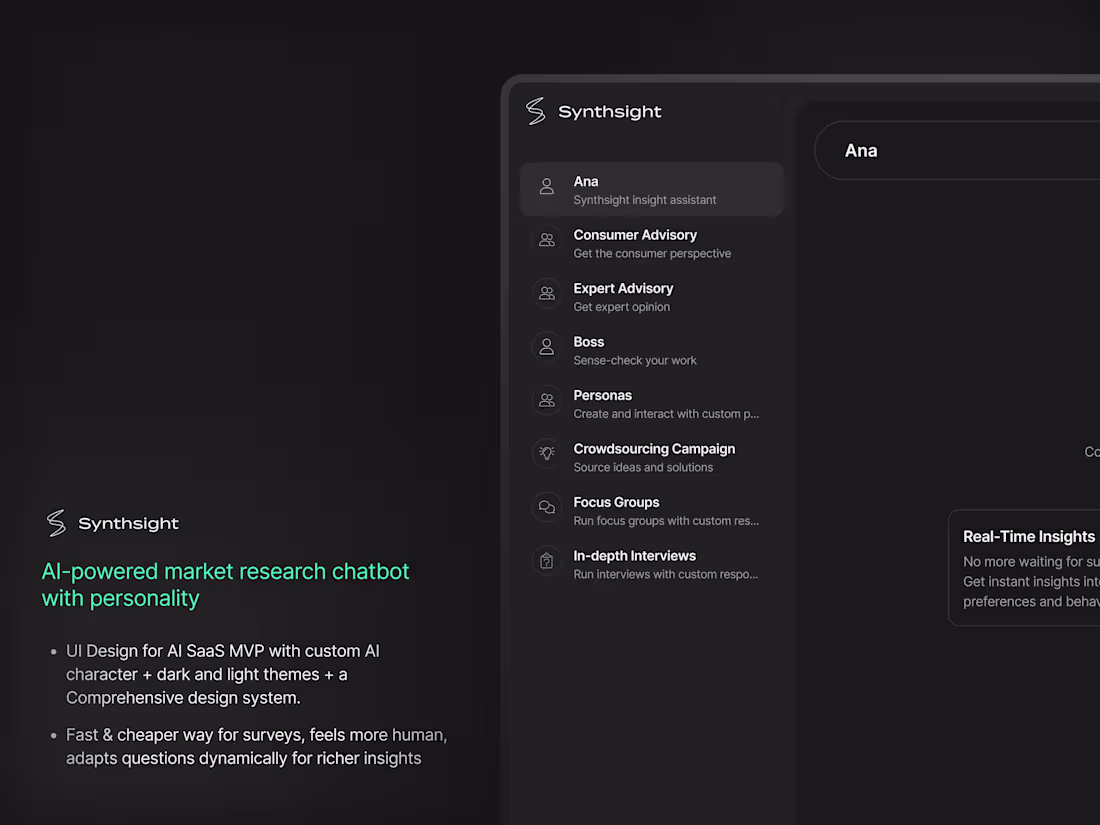Click the Personas group icon
This screenshot has height=825, width=1100.
[546, 400]
